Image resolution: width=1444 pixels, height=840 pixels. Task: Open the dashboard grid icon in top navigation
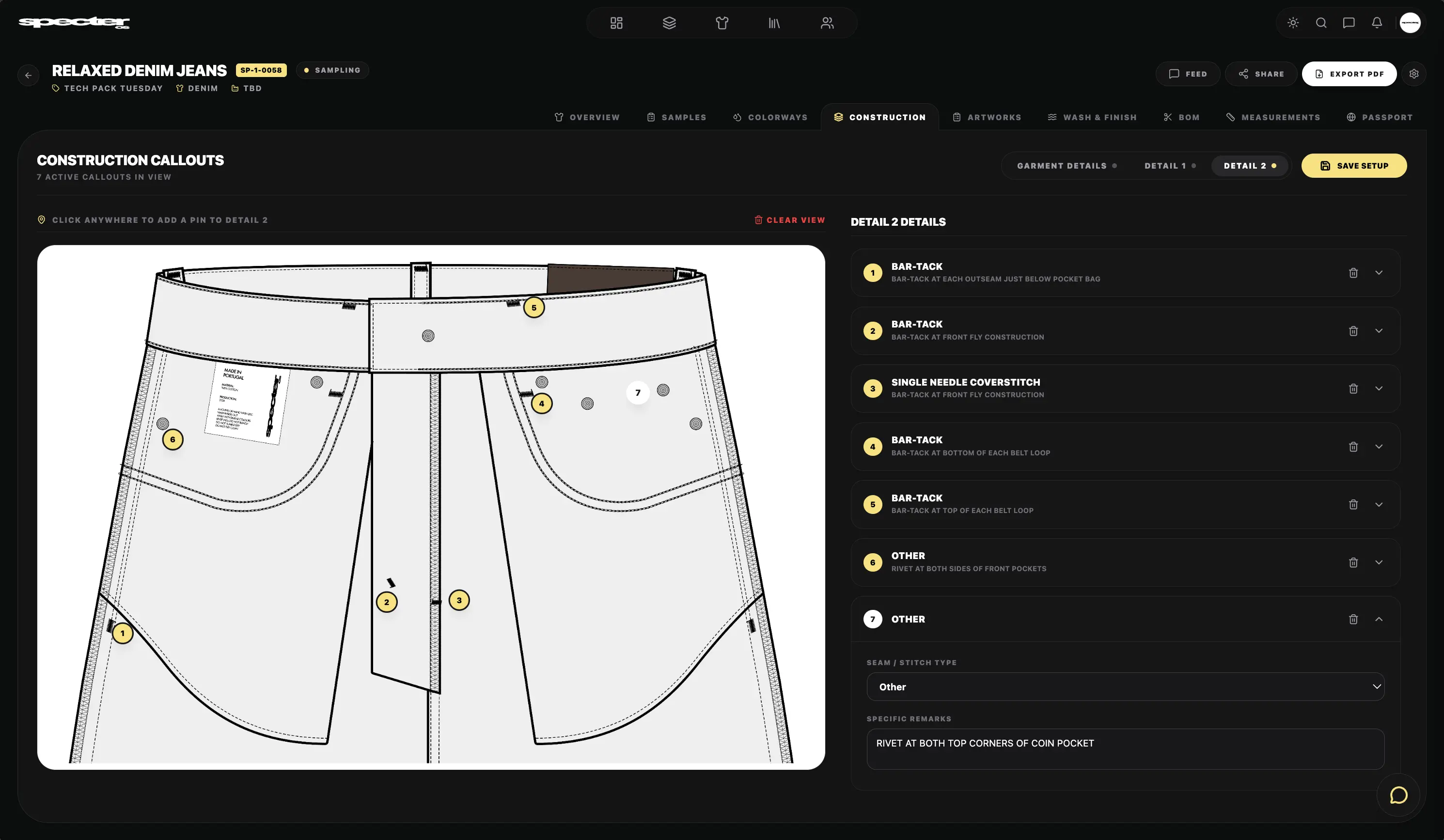tap(616, 23)
